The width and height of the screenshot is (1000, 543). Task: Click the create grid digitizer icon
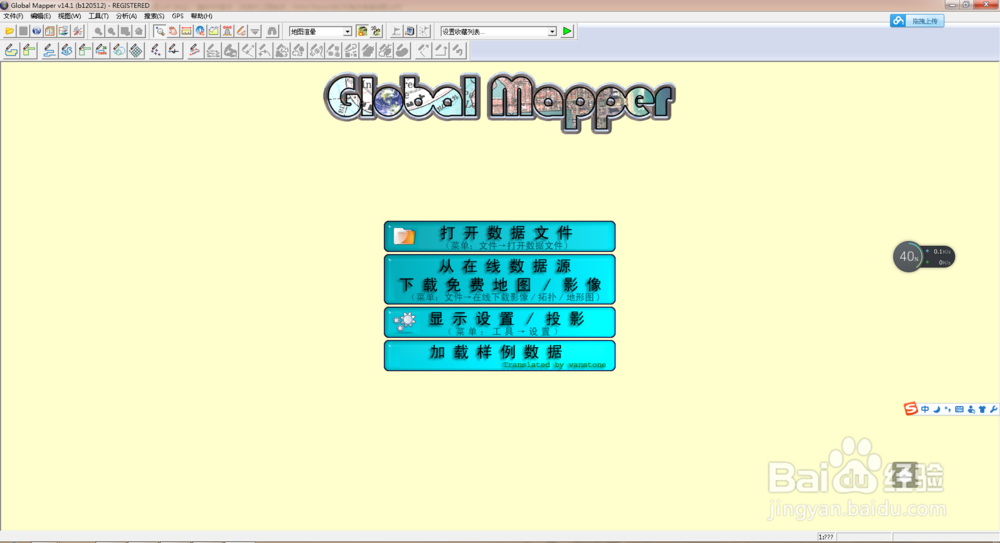click(x=135, y=50)
